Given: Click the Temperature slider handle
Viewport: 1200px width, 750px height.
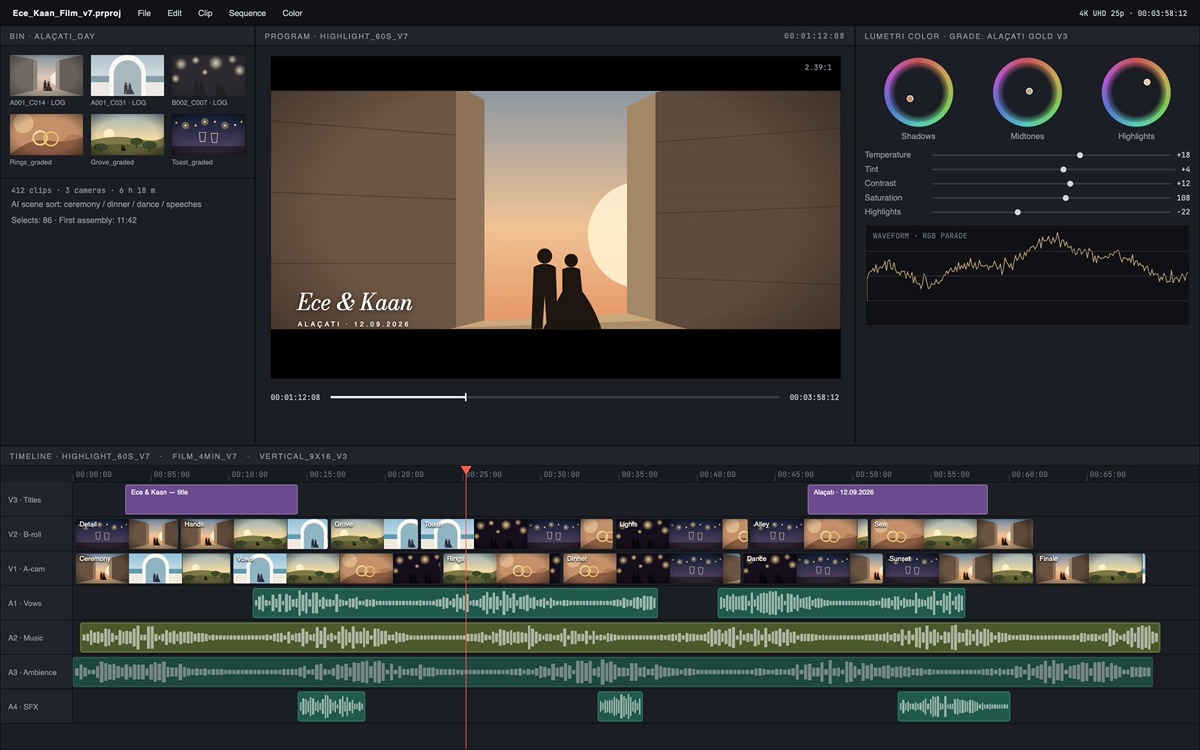Looking at the screenshot, I should point(1080,155).
